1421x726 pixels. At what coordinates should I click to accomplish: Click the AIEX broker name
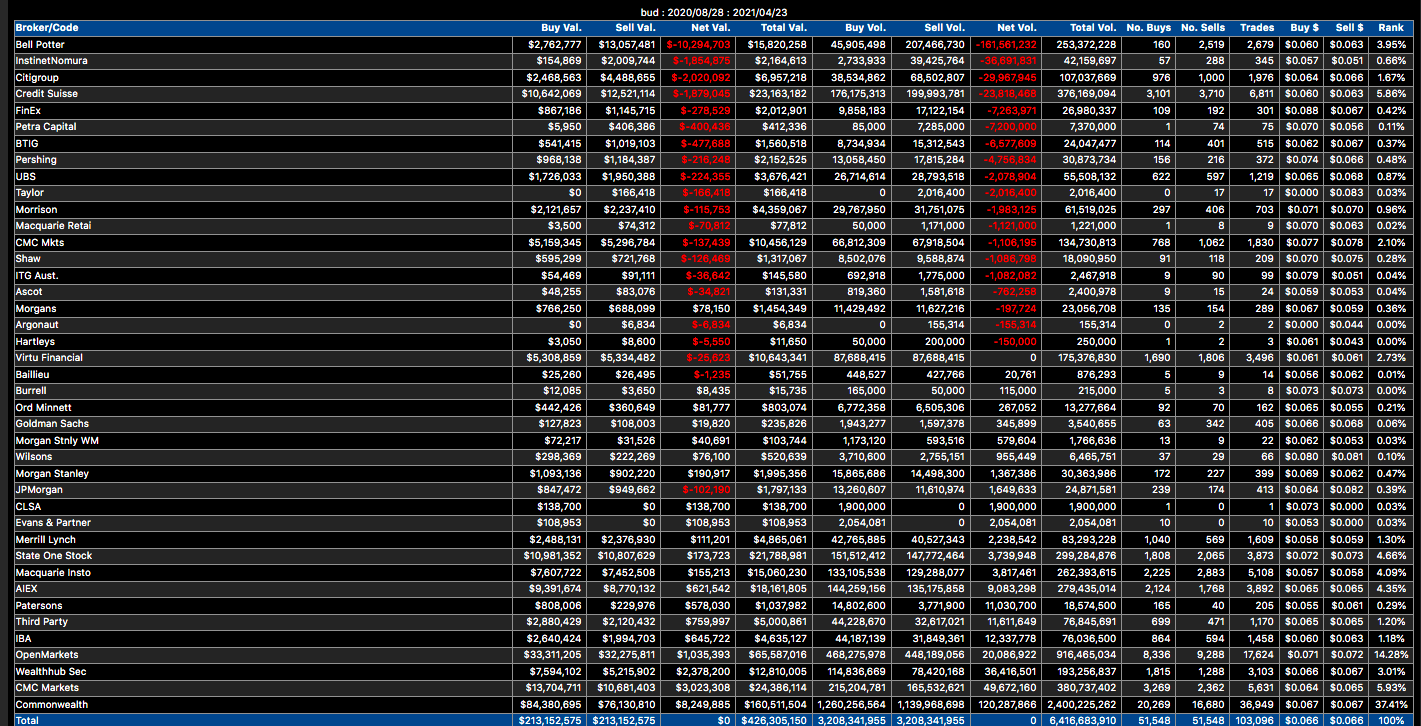coord(27,589)
